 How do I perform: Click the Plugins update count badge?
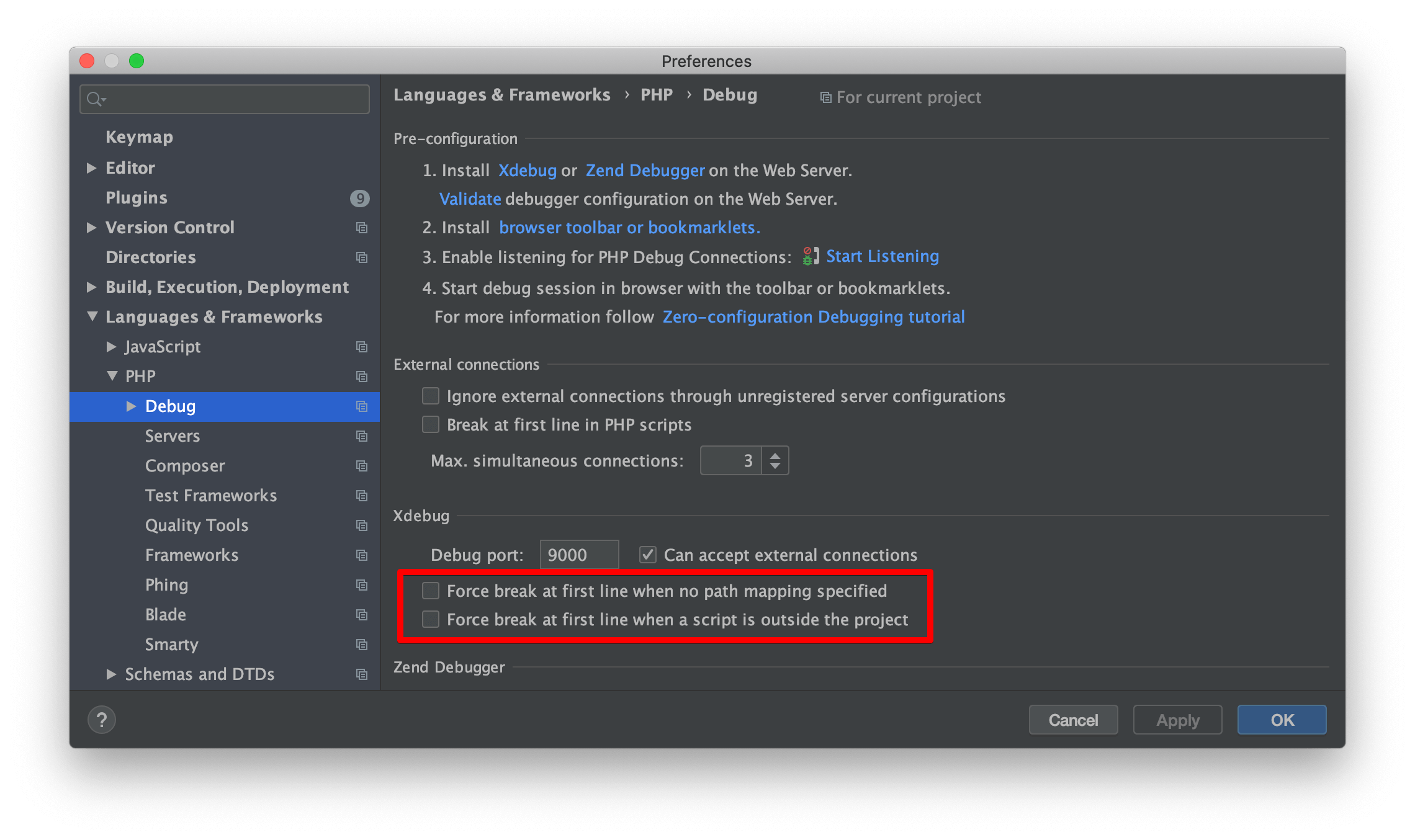click(x=360, y=198)
